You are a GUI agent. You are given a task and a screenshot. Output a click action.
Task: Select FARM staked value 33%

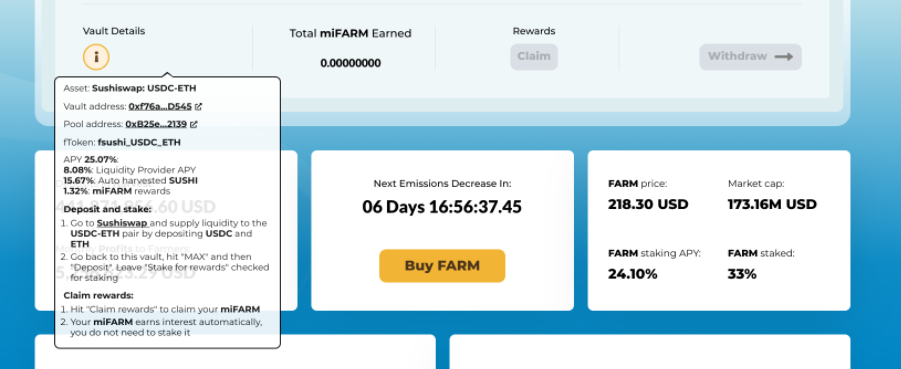click(x=742, y=274)
